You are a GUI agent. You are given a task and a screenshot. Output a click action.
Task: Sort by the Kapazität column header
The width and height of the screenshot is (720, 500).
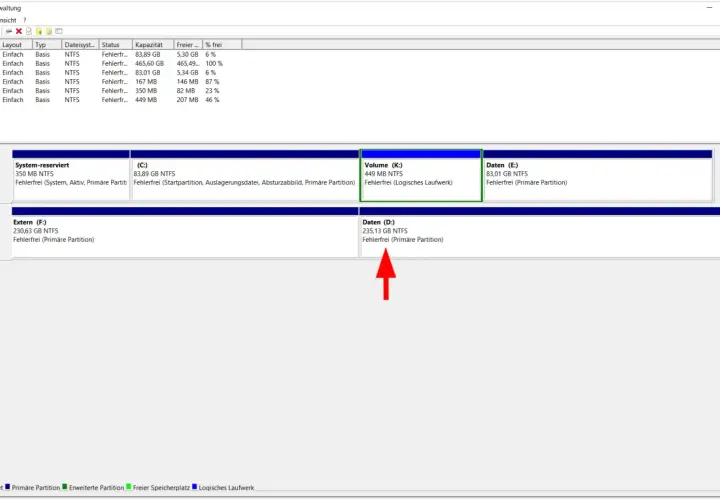click(153, 45)
